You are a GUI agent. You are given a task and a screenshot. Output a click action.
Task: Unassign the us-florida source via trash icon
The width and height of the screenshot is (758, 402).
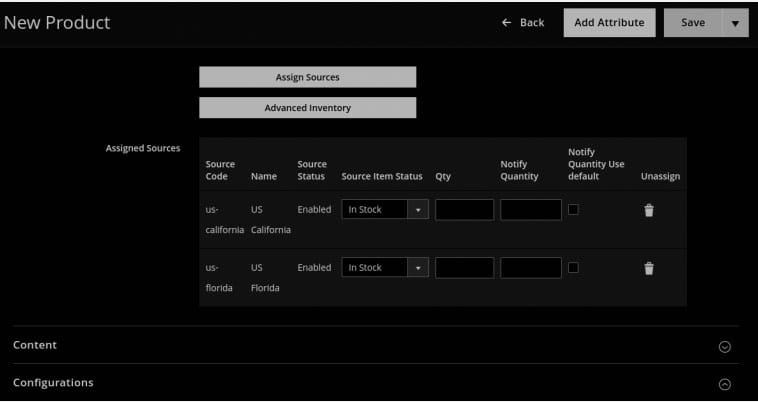[648, 268]
